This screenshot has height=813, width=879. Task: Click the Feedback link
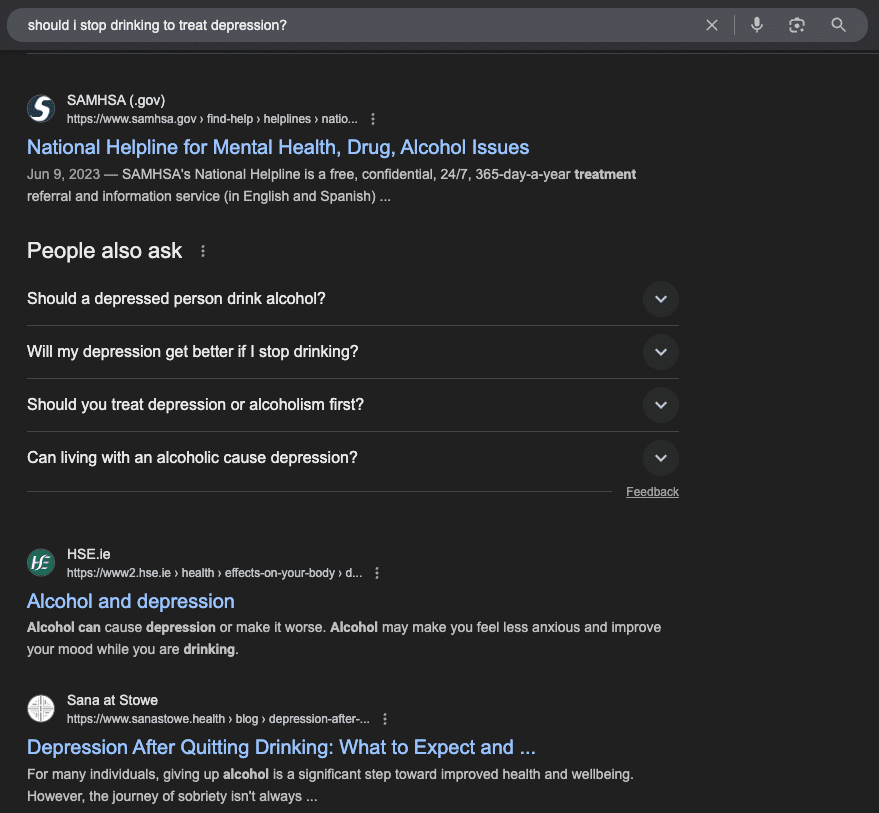[x=652, y=492]
